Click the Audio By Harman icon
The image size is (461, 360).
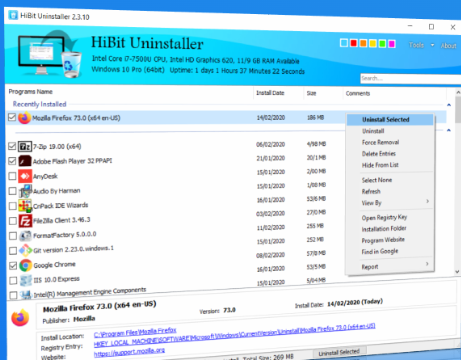tap(25, 191)
